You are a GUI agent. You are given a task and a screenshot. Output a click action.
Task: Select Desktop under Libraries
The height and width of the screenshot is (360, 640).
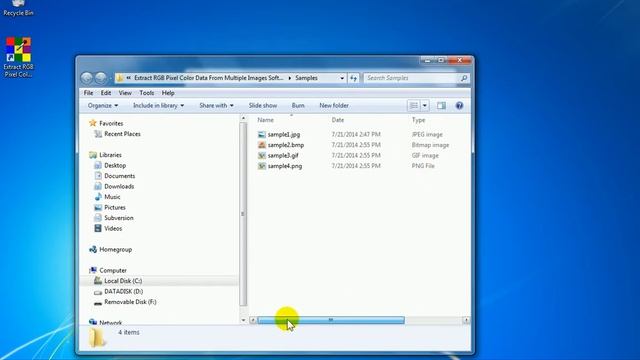(115, 165)
